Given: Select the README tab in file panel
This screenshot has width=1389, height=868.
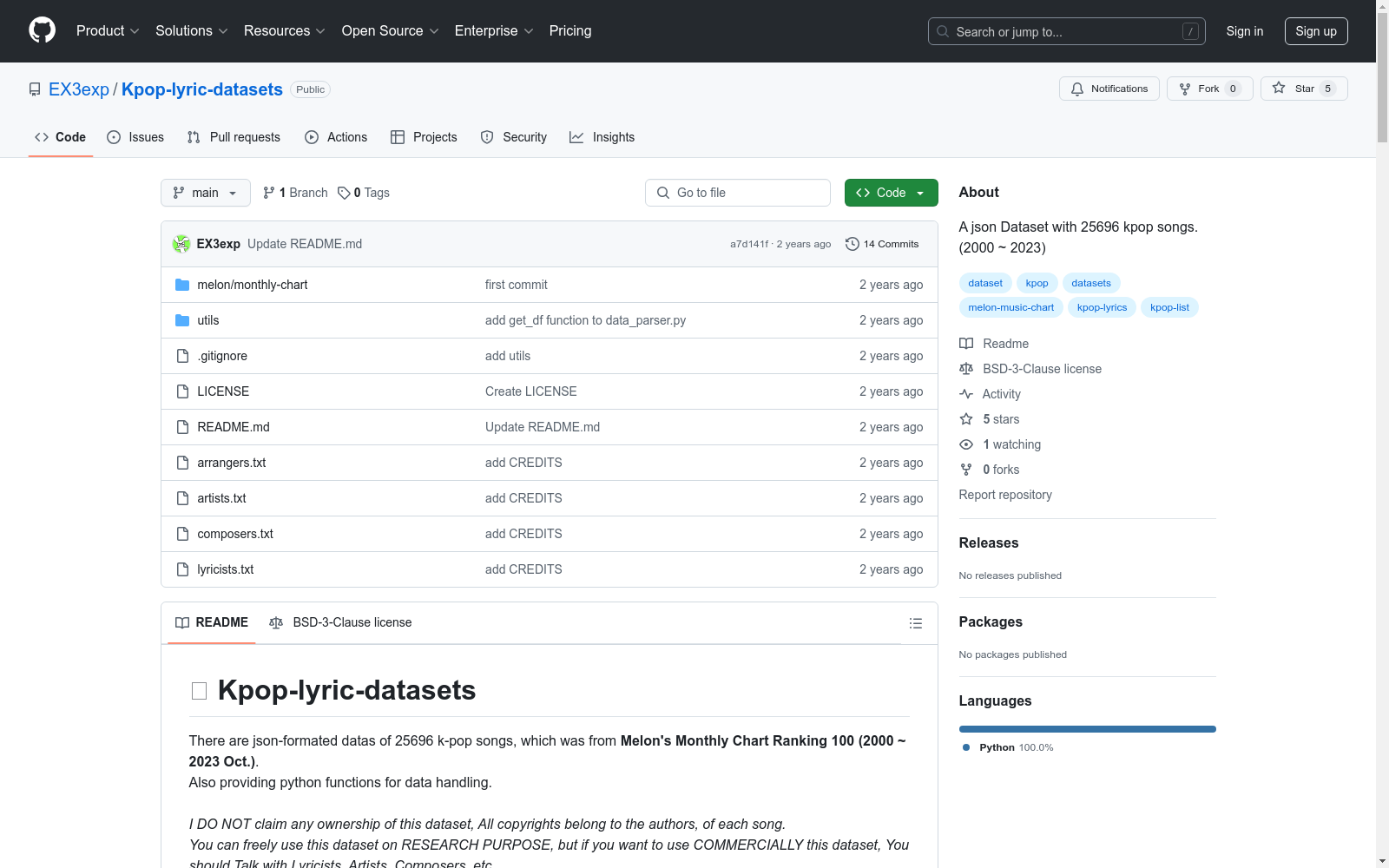Looking at the screenshot, I should pos(212,622).
